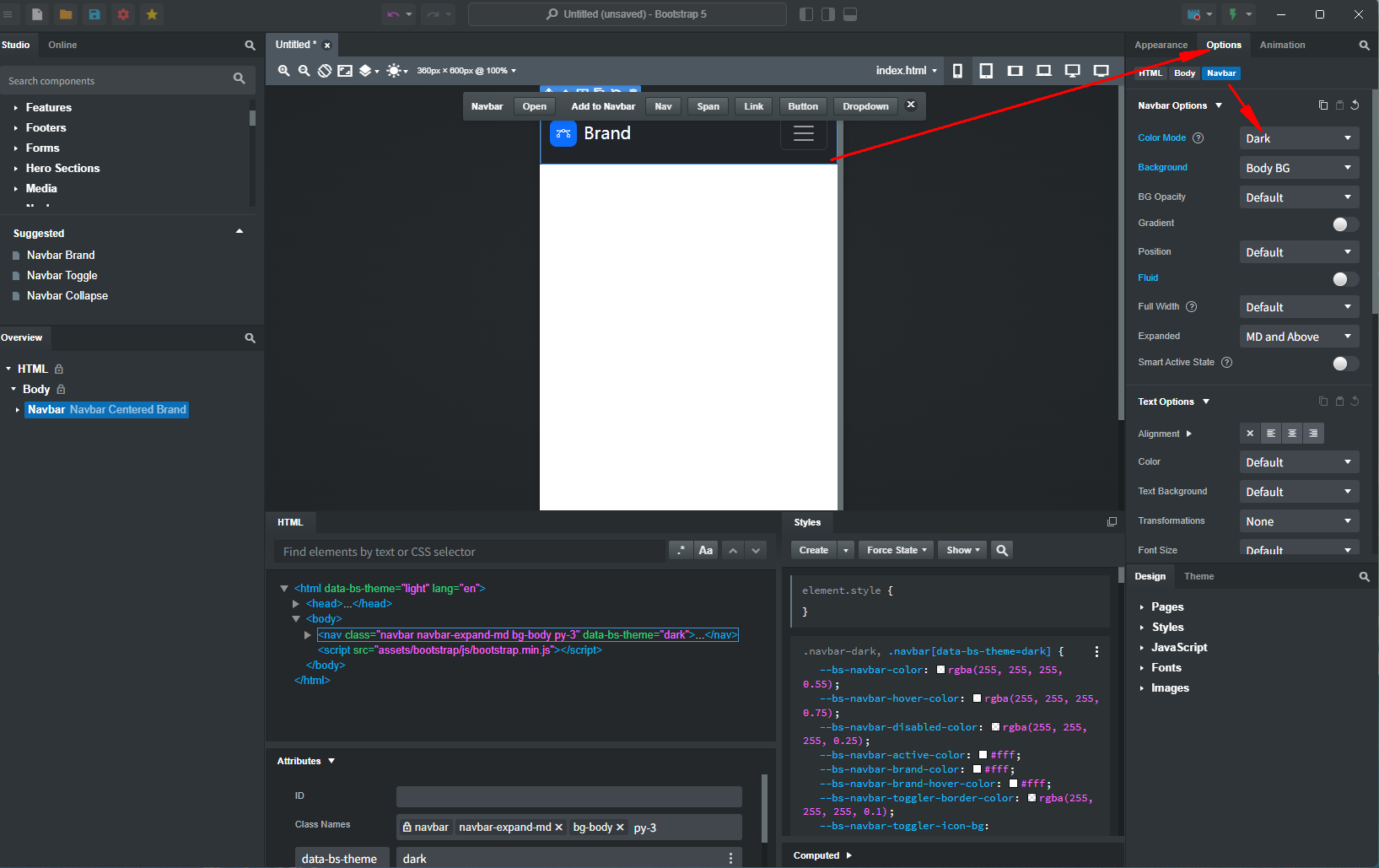Open the Expanded dropdown MD and Above

[x=1299, y=337]
